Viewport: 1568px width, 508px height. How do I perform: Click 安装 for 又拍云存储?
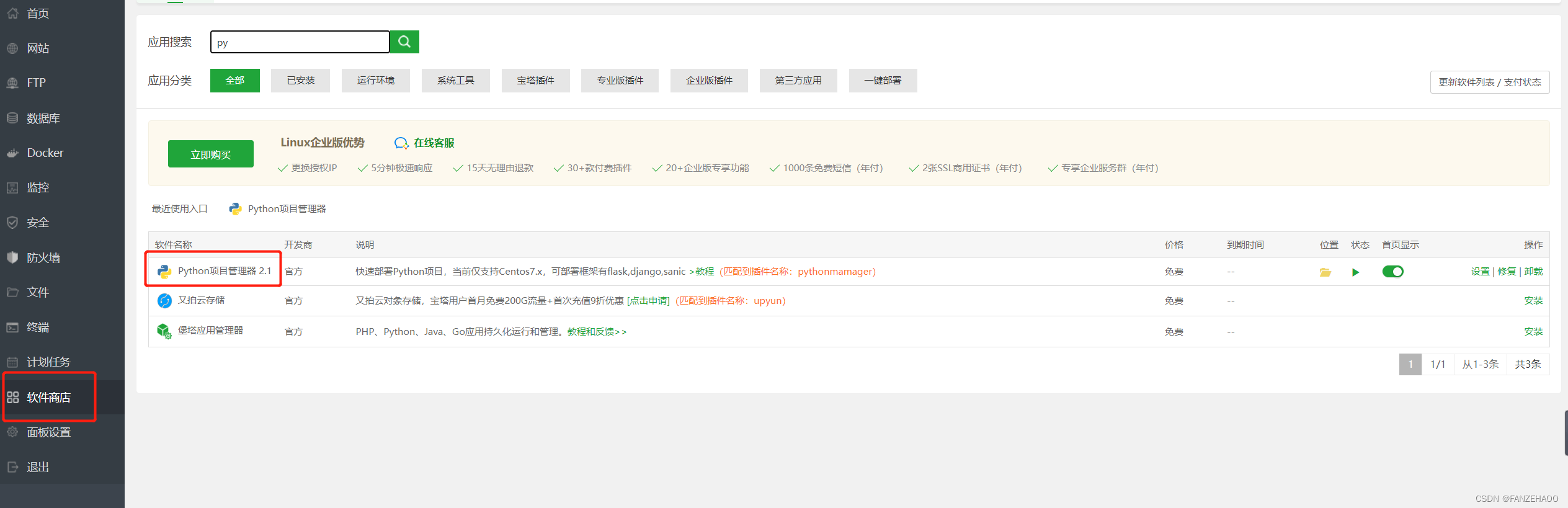pyautogui.click(x=1533, y=301)
